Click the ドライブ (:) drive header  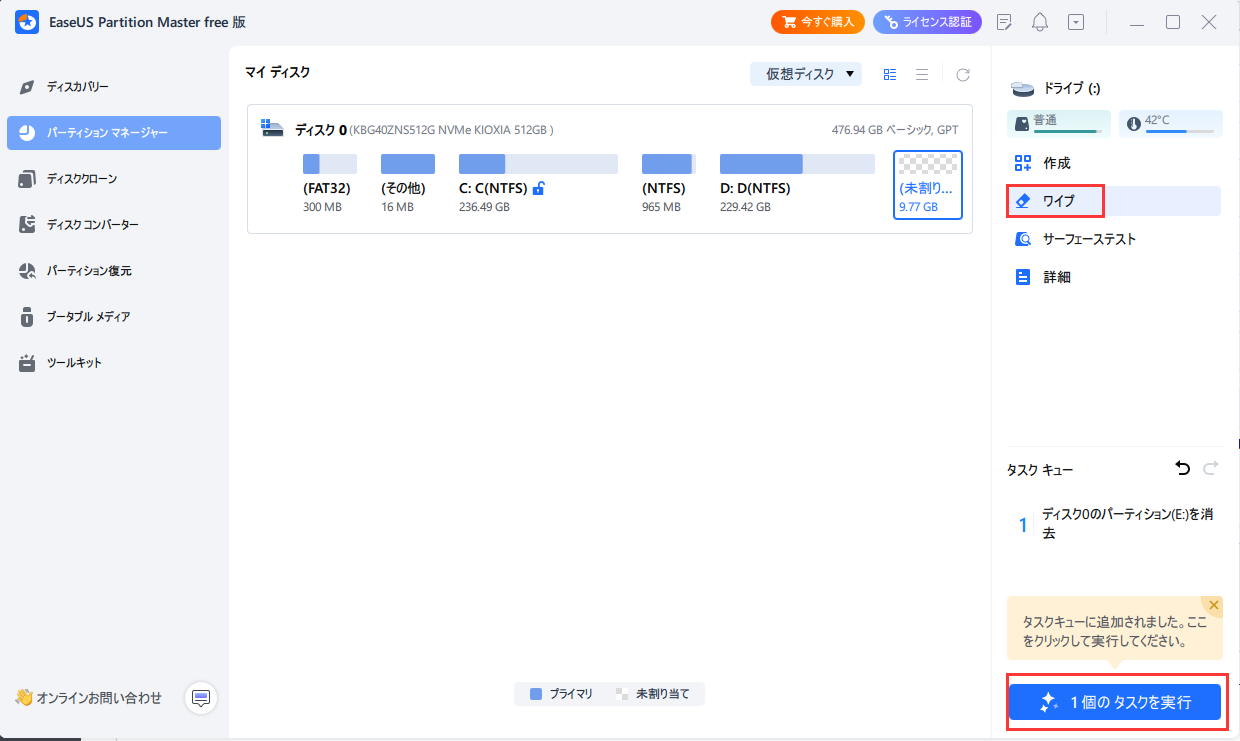click(1056, 88)
